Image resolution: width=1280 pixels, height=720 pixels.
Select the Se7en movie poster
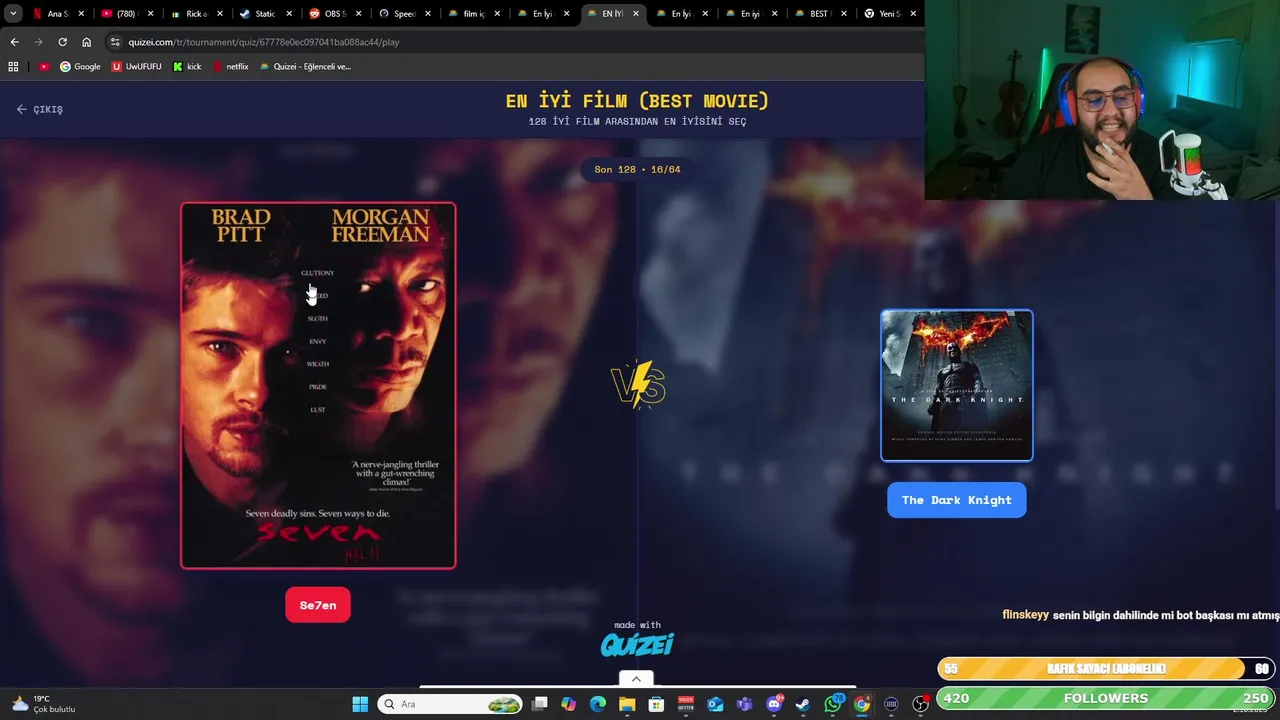click(318, 386)
